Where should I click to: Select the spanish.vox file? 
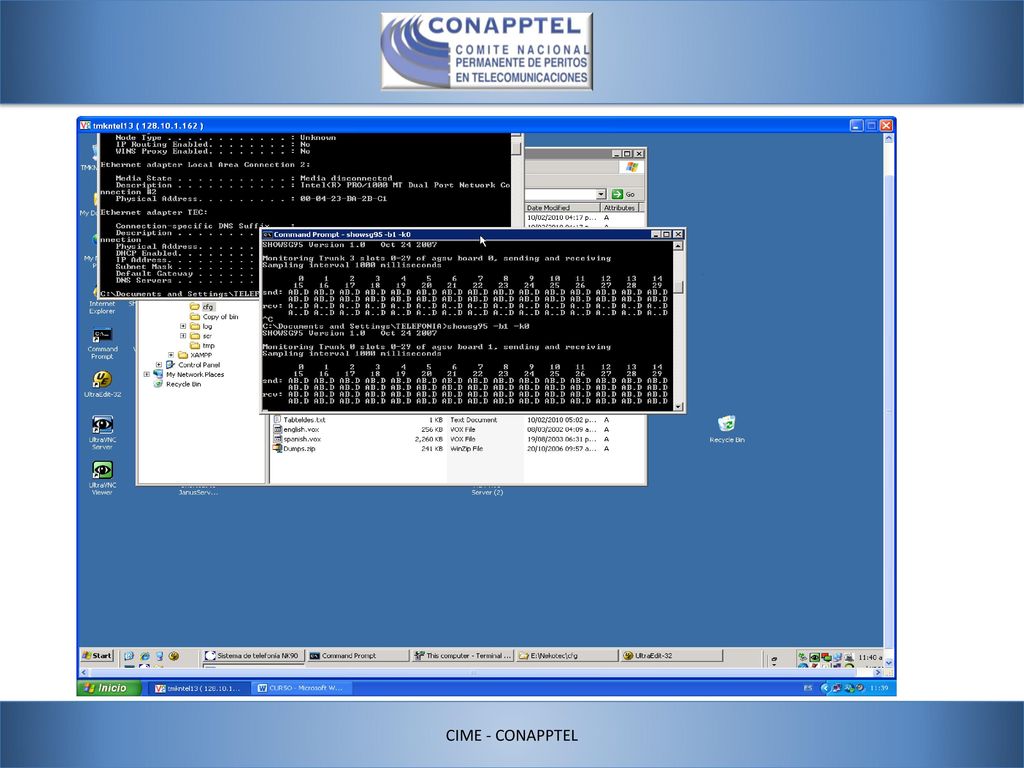click(x=296, y=439)
